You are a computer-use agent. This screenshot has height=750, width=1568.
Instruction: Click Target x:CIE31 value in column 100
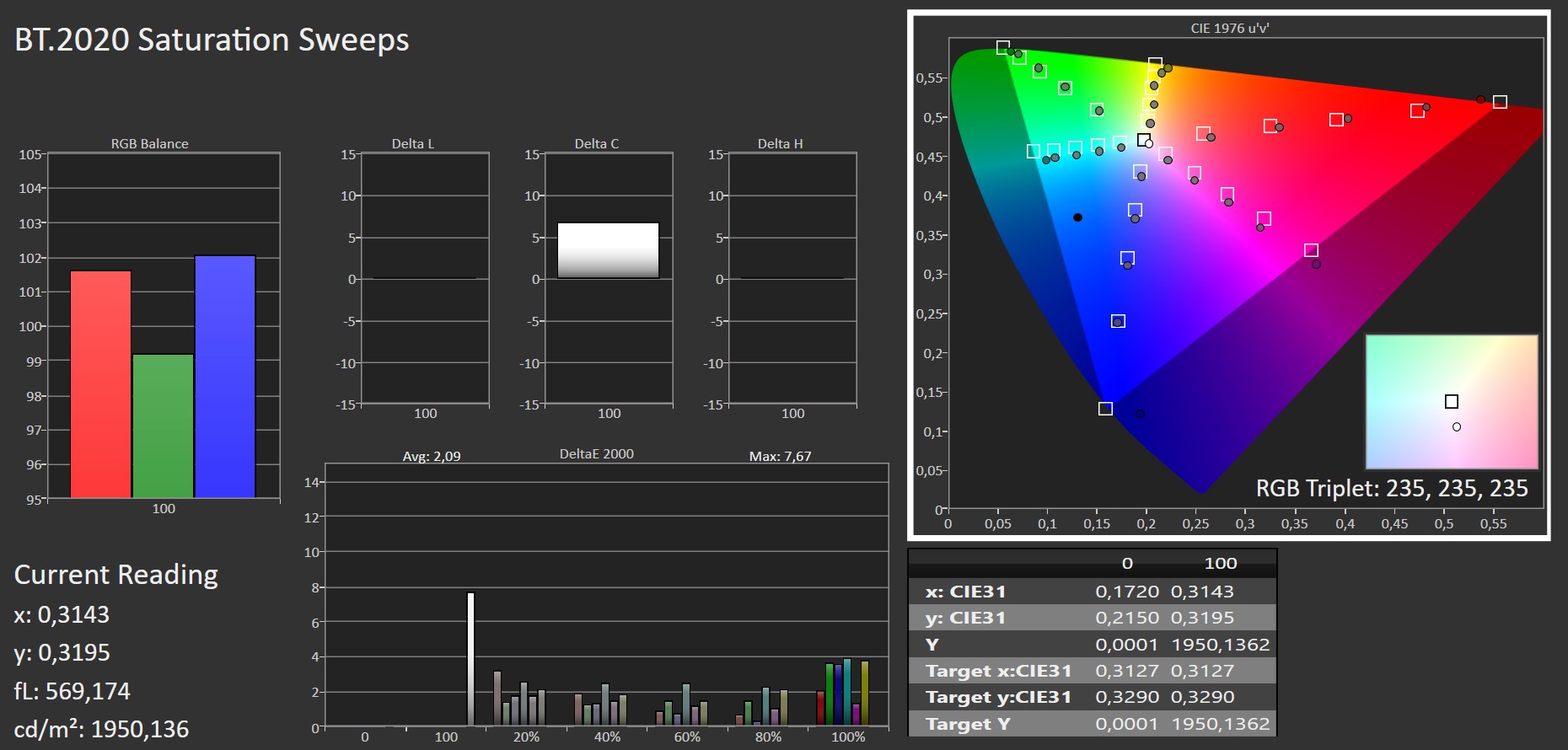coord(1202,671)
